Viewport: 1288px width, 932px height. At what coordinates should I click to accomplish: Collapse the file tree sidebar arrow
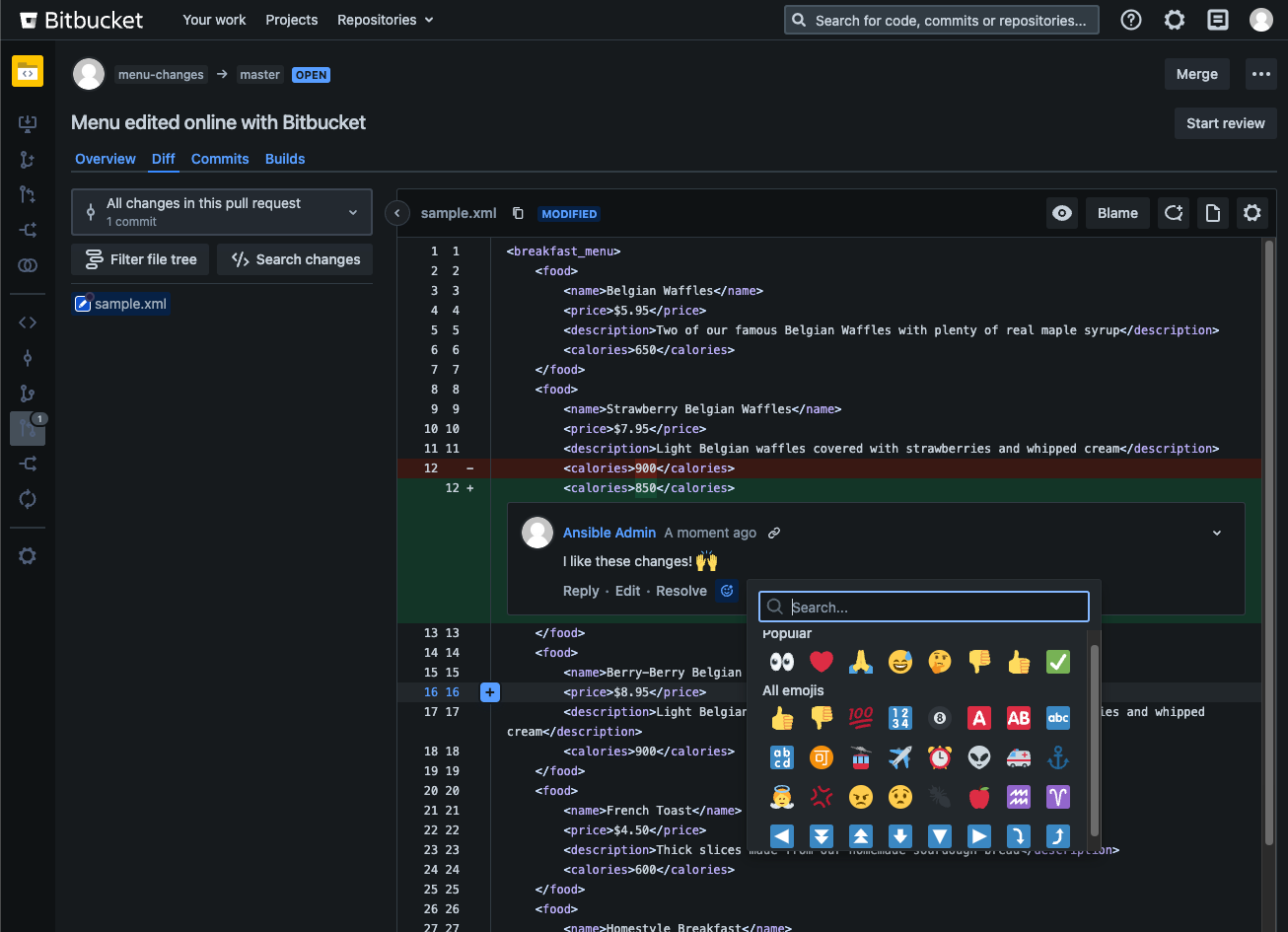396,213
